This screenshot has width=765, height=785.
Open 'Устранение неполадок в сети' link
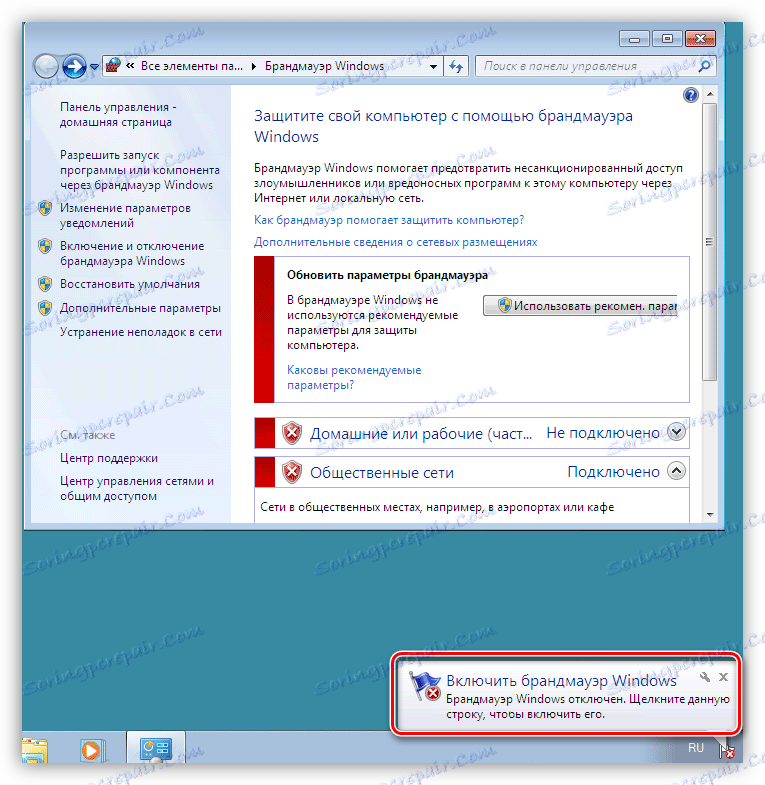coord(141,332)
